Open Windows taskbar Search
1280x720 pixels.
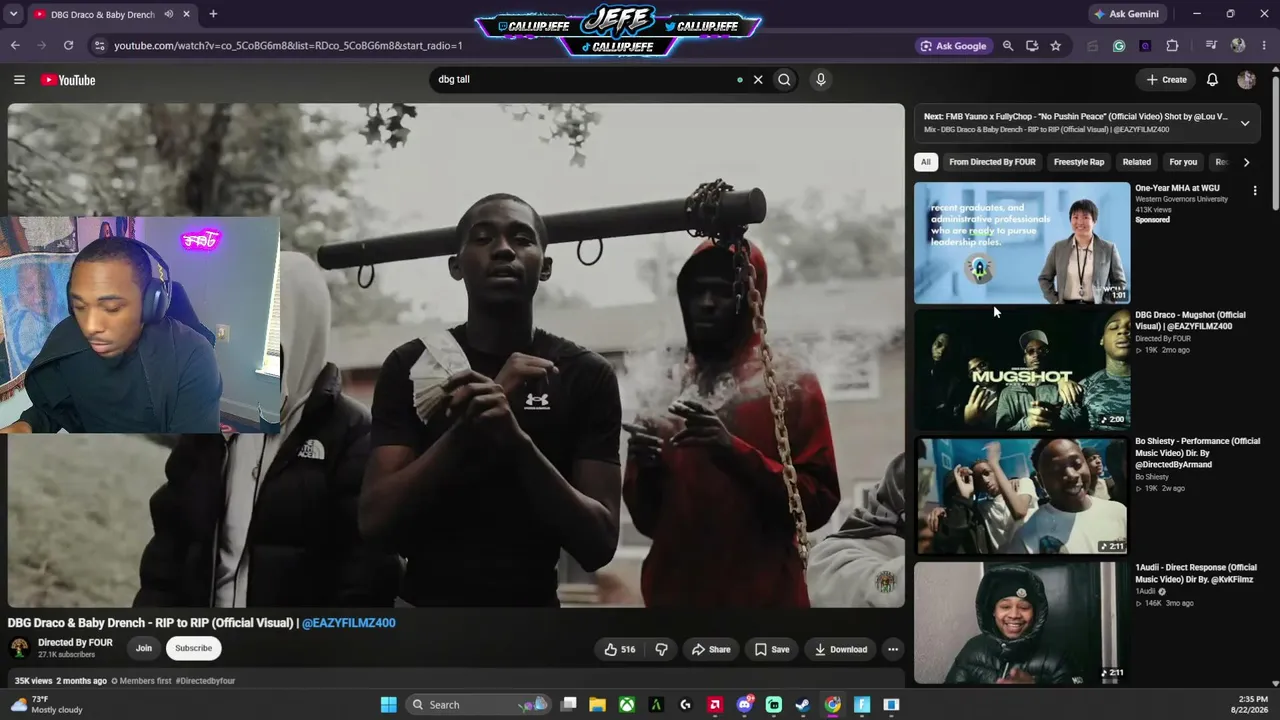(478, 705)
